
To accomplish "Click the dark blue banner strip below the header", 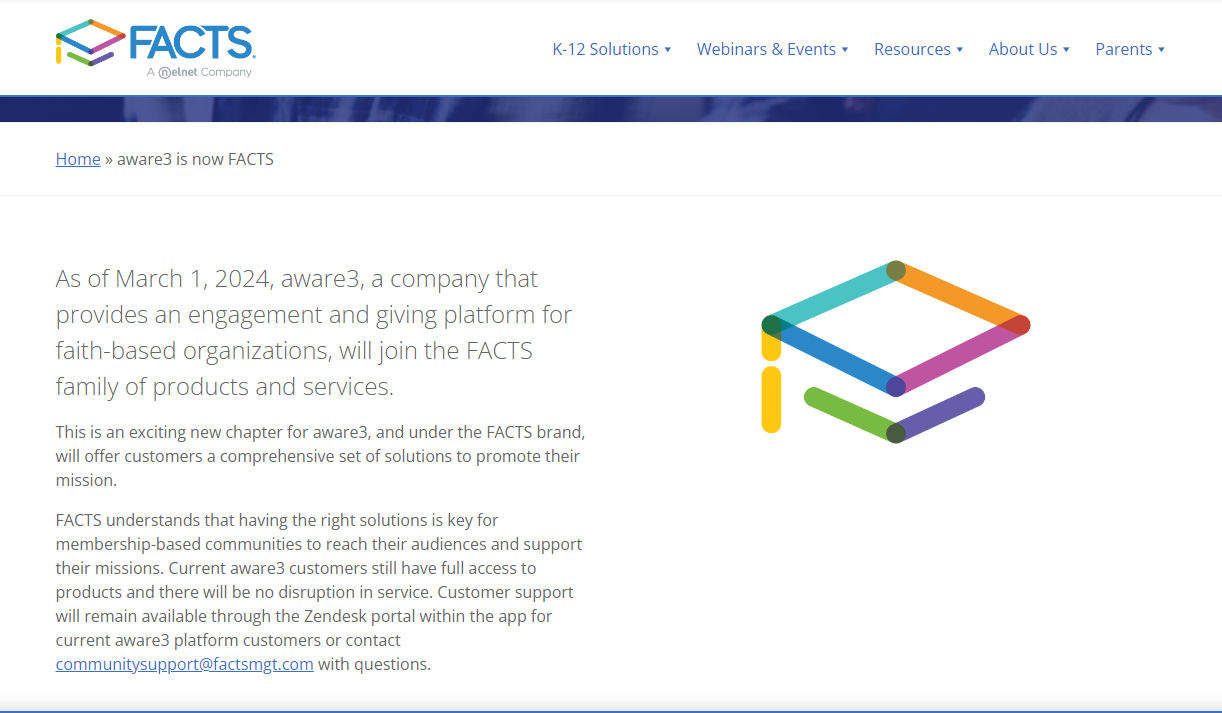I will 610,109.
